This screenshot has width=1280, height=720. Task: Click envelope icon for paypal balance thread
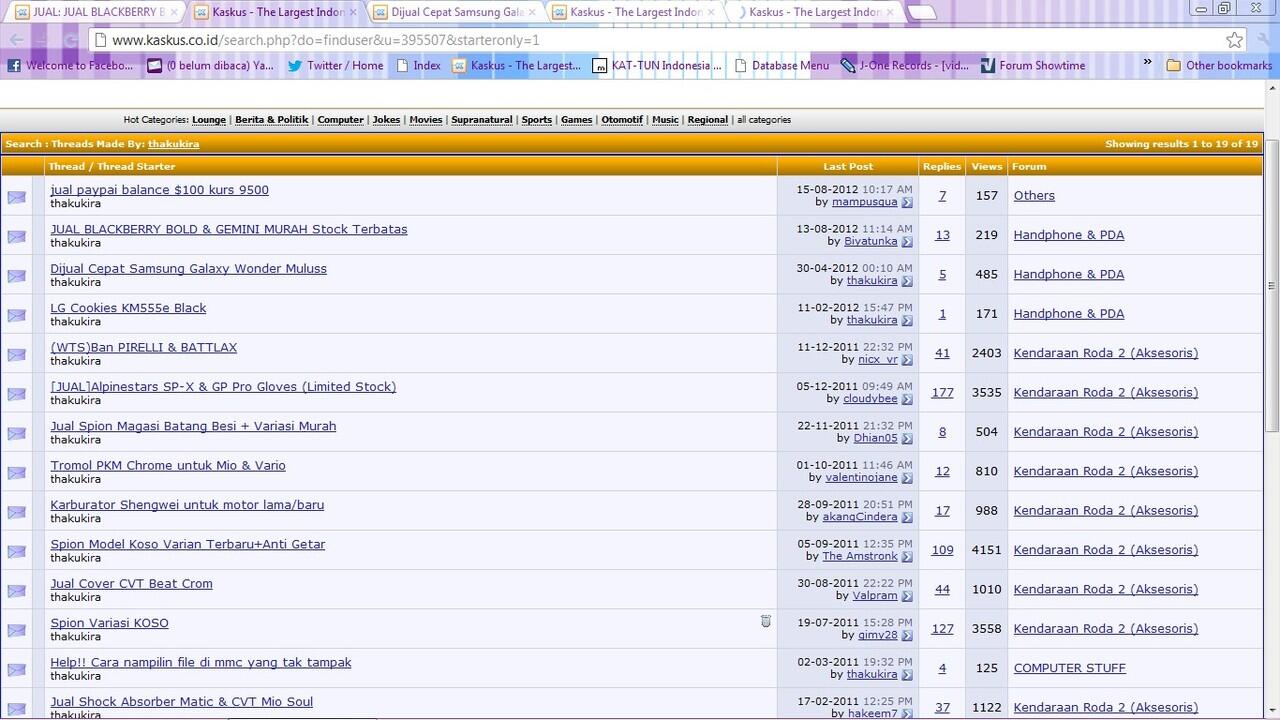pos(17,197)
